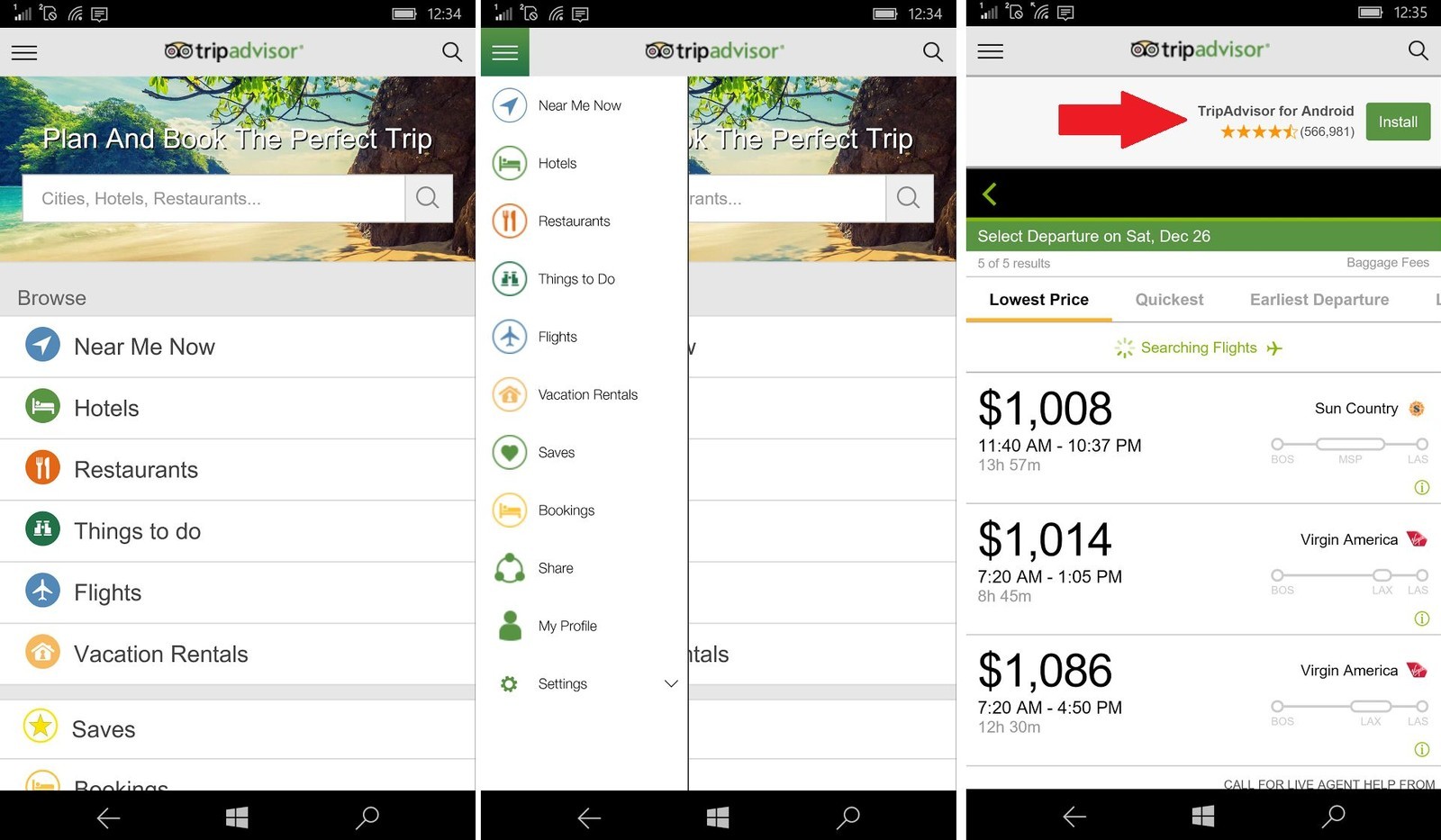The width and height of the screenshot is (1441, 840).
Task: Expand Settings chevron in side drawer
Action: click(671, 684)
